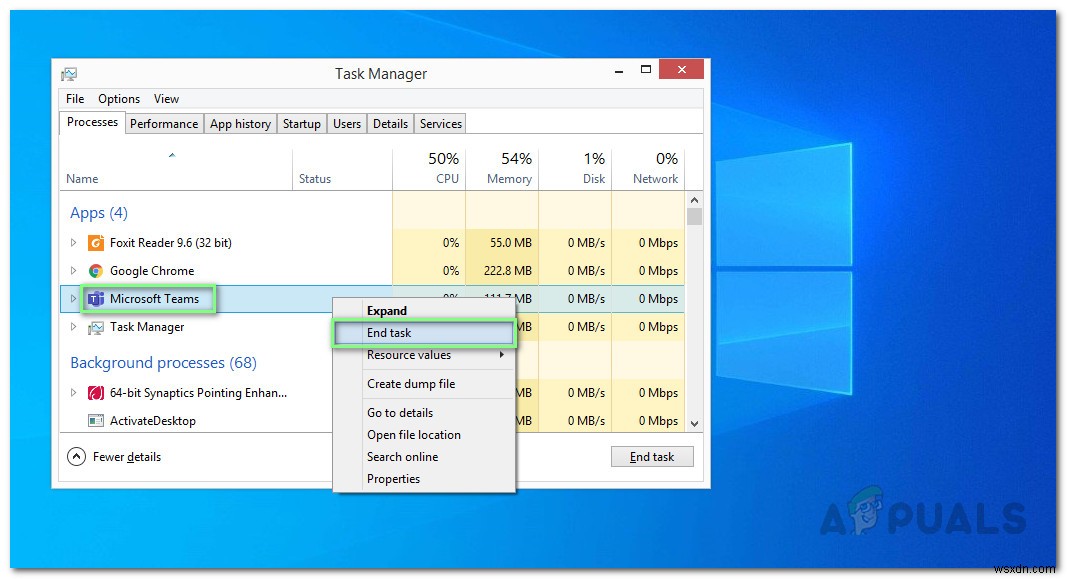Click the Microsoft Teams app icon

pos(96,298)
